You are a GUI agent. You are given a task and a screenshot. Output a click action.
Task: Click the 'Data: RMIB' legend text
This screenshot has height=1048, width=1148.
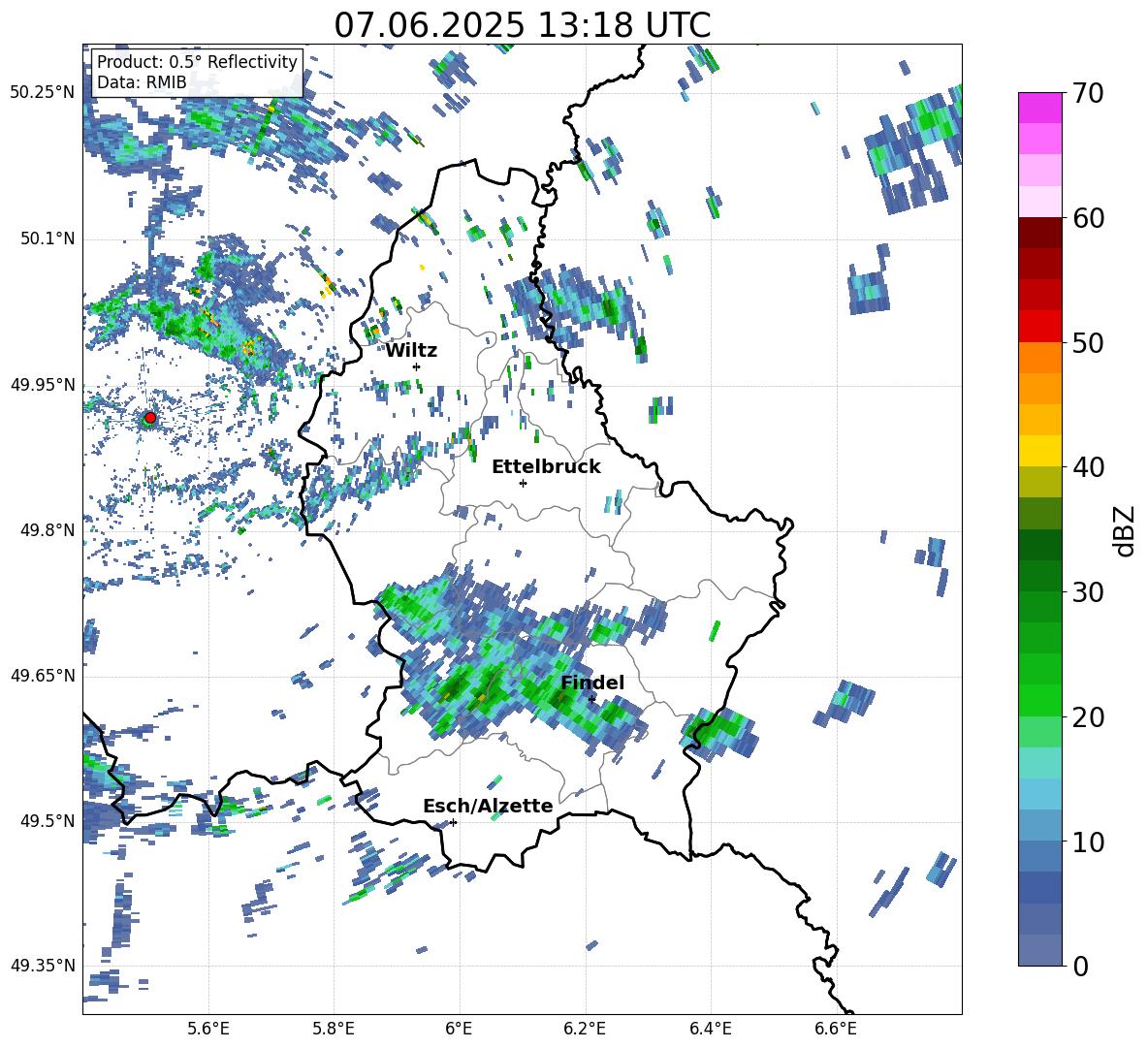tap(142, 82)
